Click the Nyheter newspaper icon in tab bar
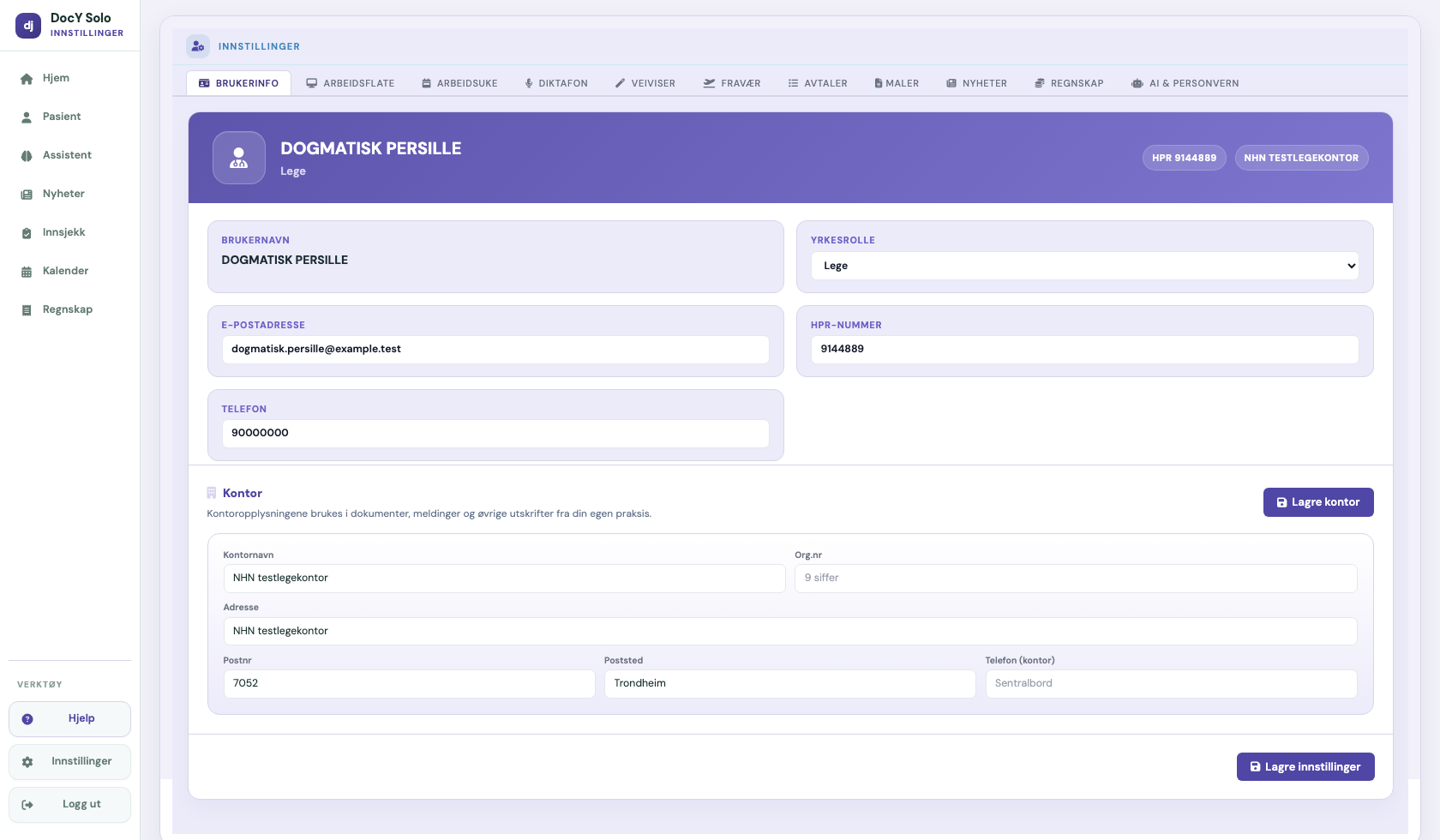1440x840 pixels. click(951, 83)
